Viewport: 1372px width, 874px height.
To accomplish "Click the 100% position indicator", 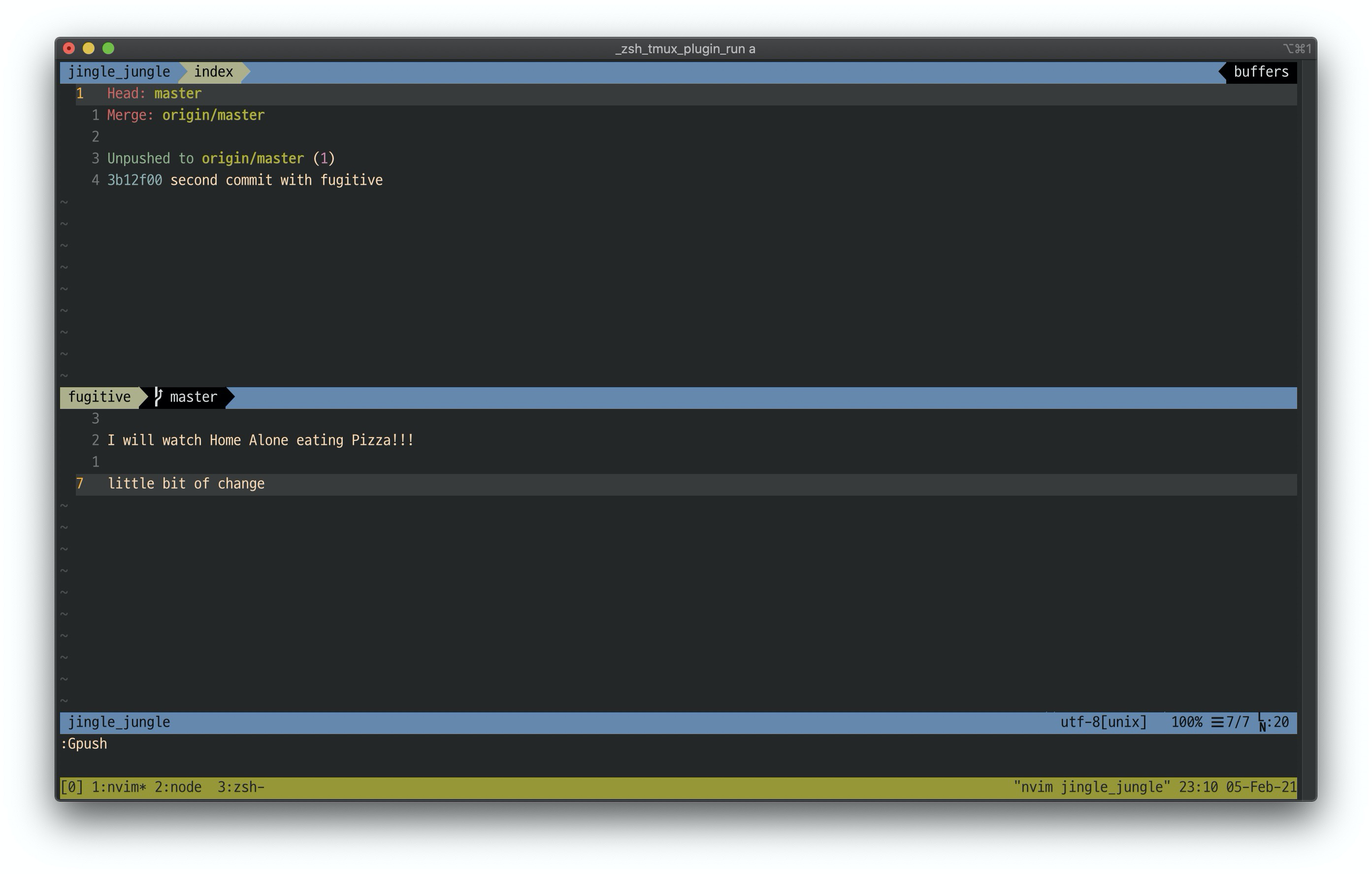I will tap(1186, 722).
